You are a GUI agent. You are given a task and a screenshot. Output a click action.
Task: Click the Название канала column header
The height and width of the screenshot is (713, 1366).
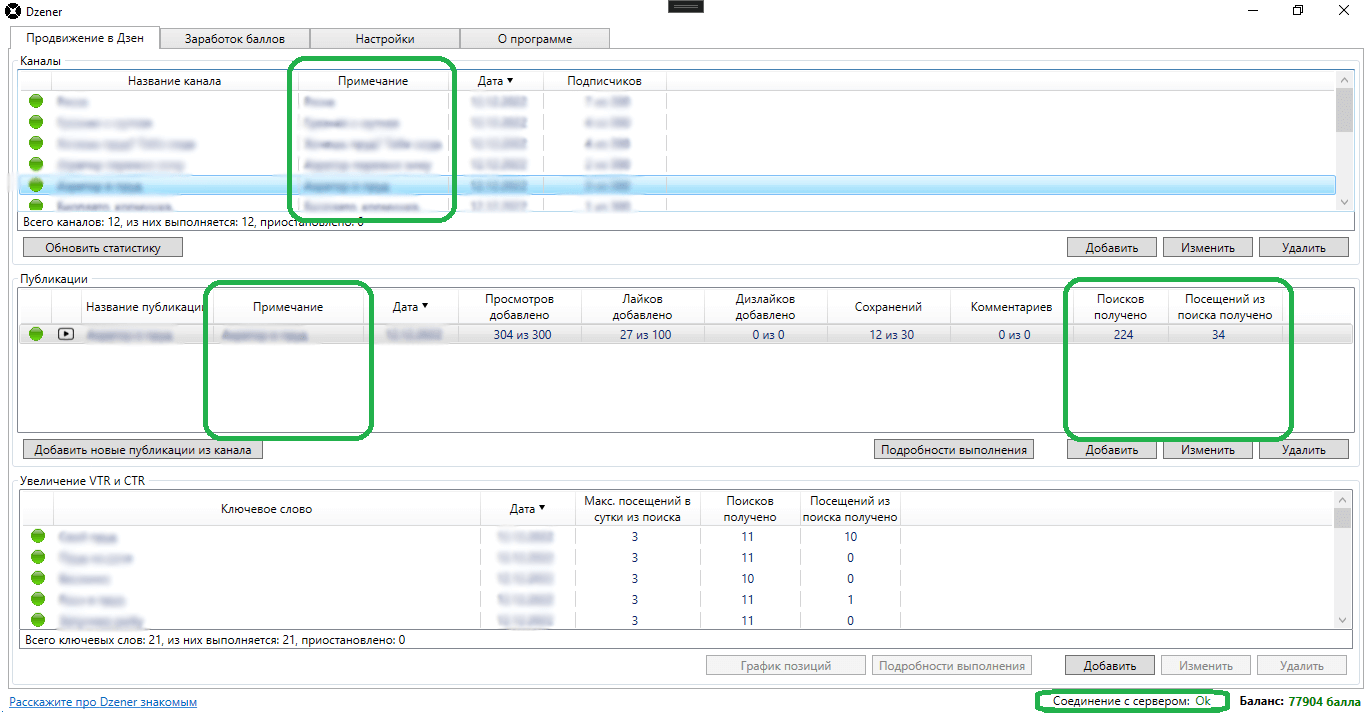point(175,81)
